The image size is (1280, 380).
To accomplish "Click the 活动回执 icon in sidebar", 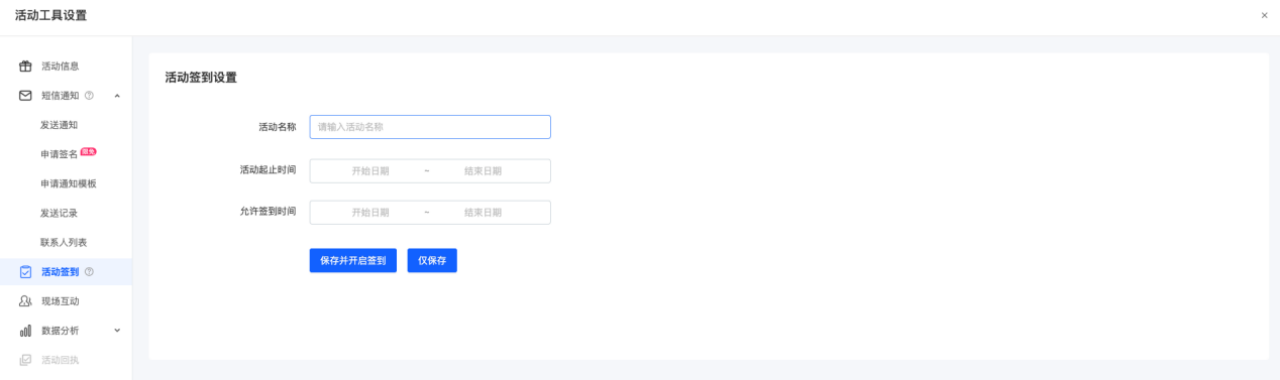I will (x=26, y=359).
